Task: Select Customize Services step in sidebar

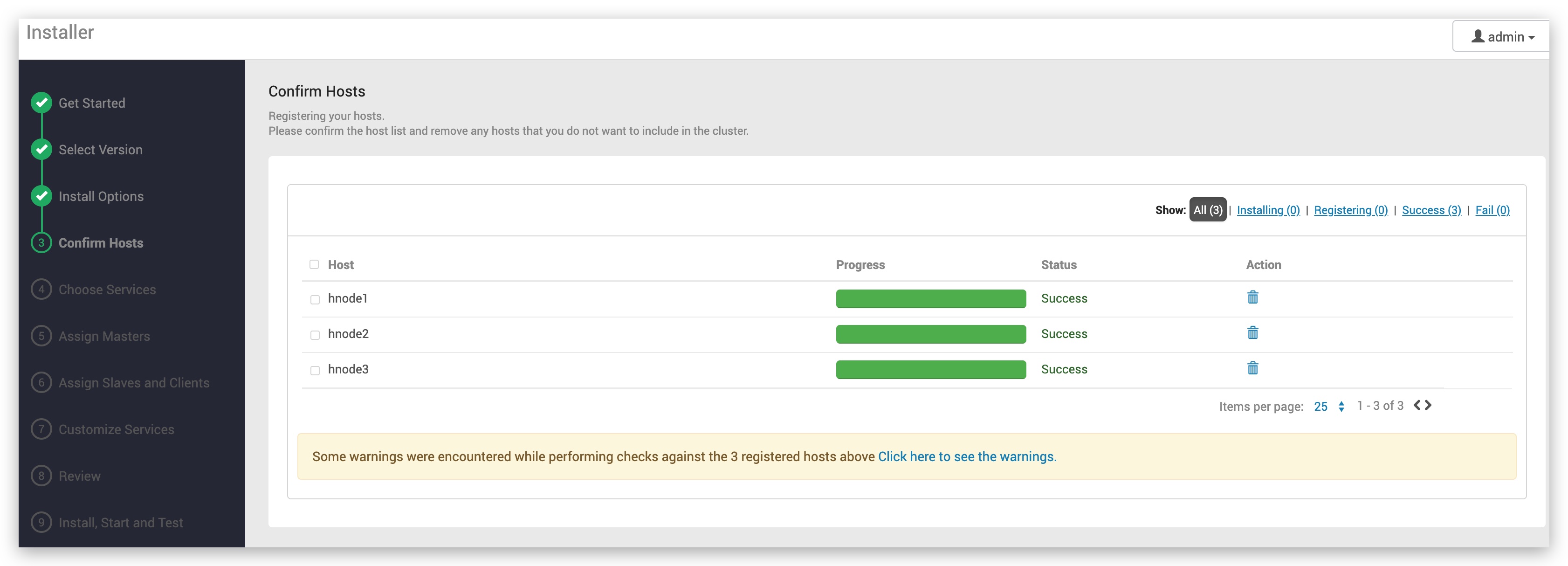Action: click(x=116, y=429)
